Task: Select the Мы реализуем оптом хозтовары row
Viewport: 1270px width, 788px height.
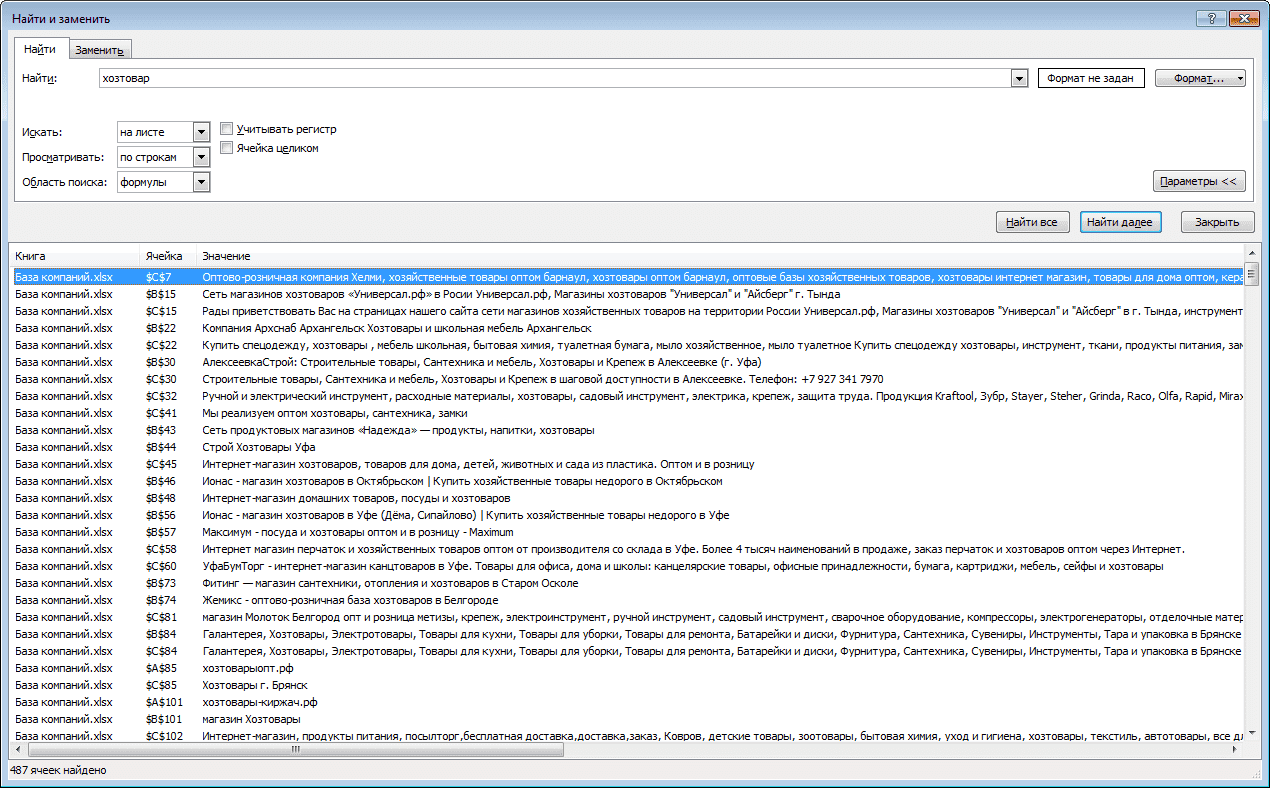Action: coord(626,413)
